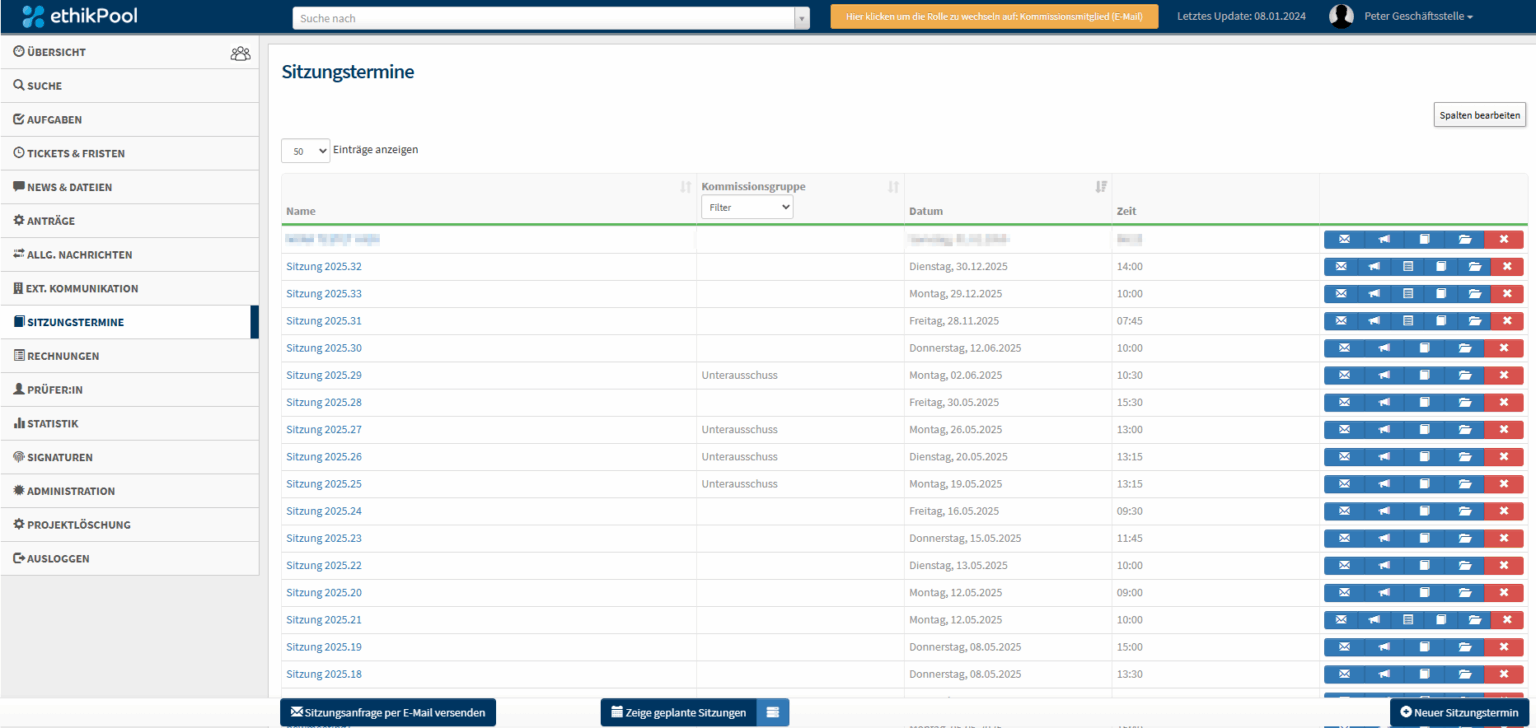Viewport: 1536px width, 728px height.
Task: Click the Neuer Sitzungstermin button
Action: click(1459, 712)
